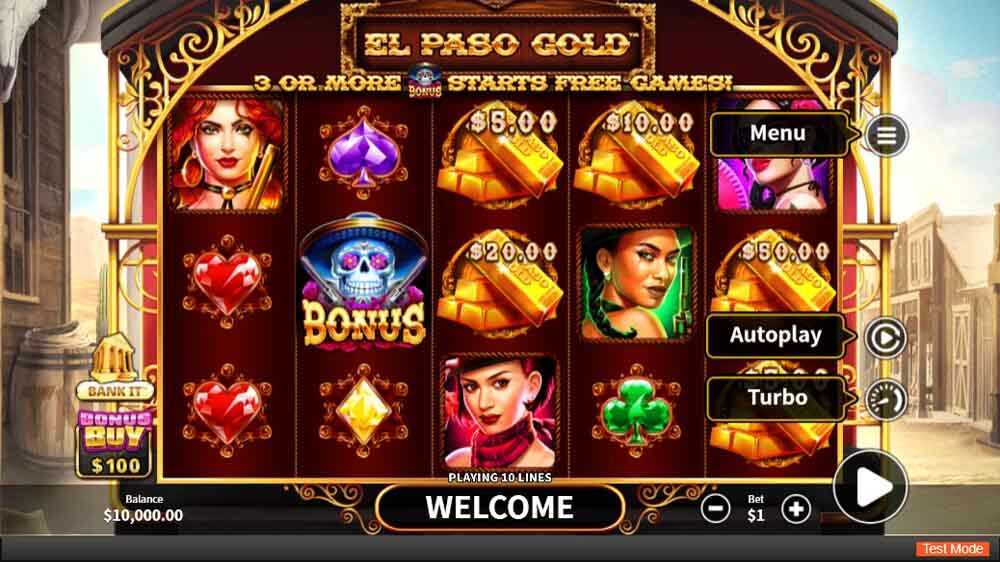This screenshot has width=1000, height=562.
Task: Click the Turbo label
Action: pyautogui.click(x=777, y=397)
